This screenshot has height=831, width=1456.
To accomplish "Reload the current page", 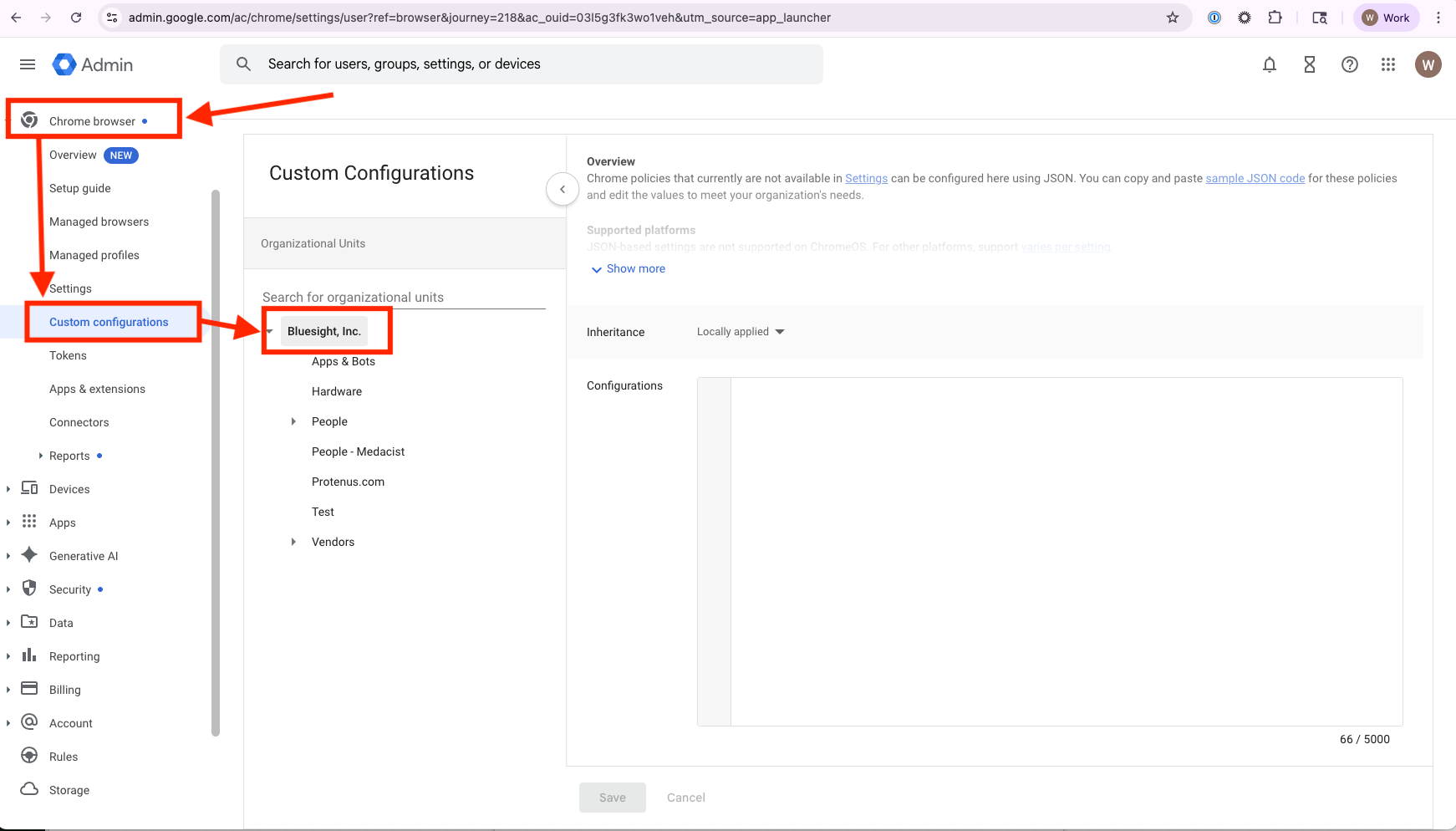I will [76, 18].
